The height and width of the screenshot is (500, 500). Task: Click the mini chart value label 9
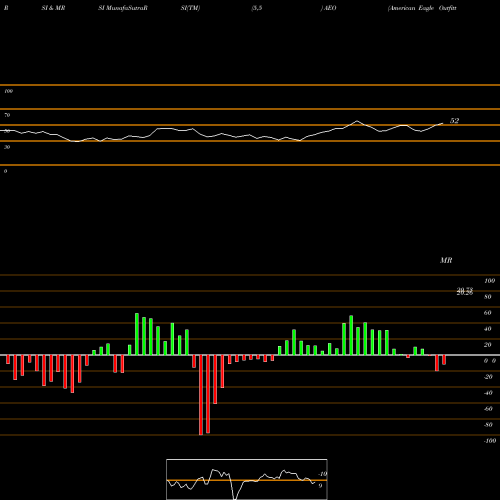(320, 486)
